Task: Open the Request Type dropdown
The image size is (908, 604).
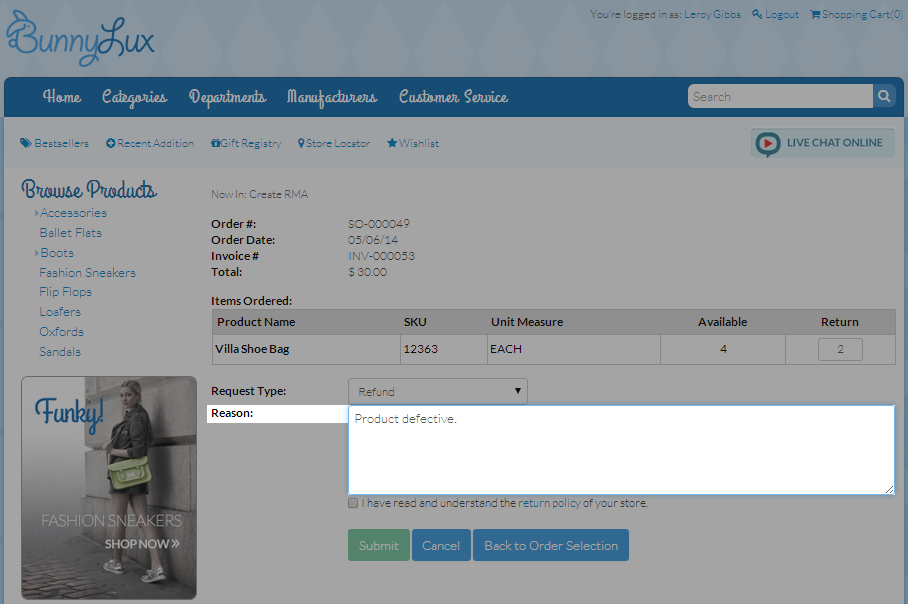Action: point(437,392)
